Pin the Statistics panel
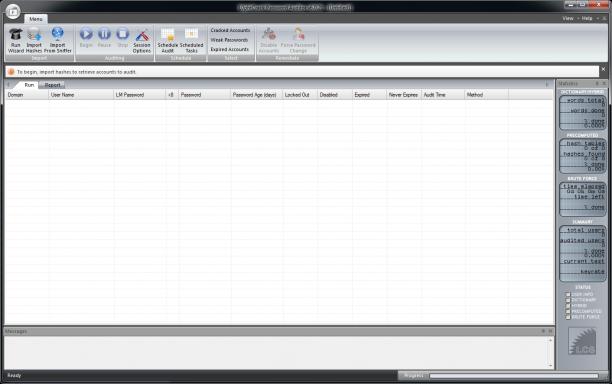 click(597, 84)
